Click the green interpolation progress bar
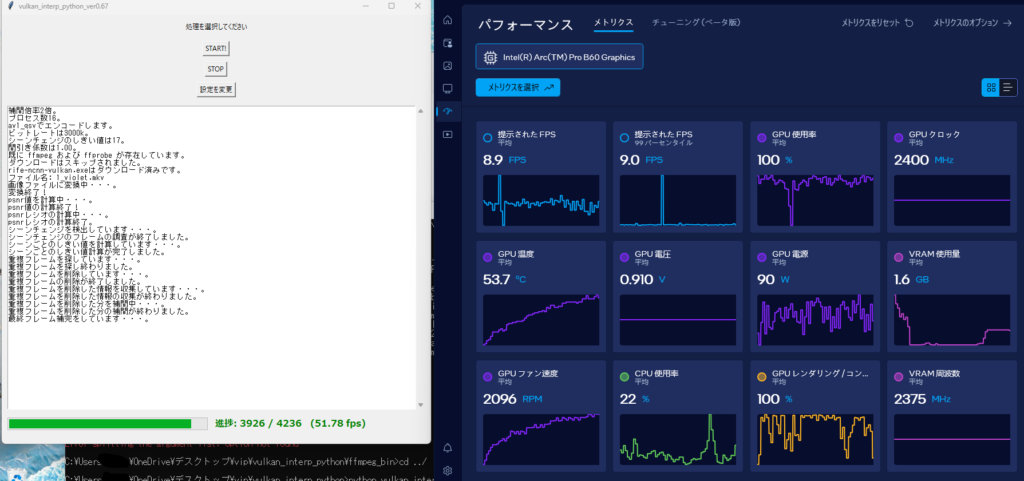Screen dimensions: 1024x481 (x=100, y=424)
